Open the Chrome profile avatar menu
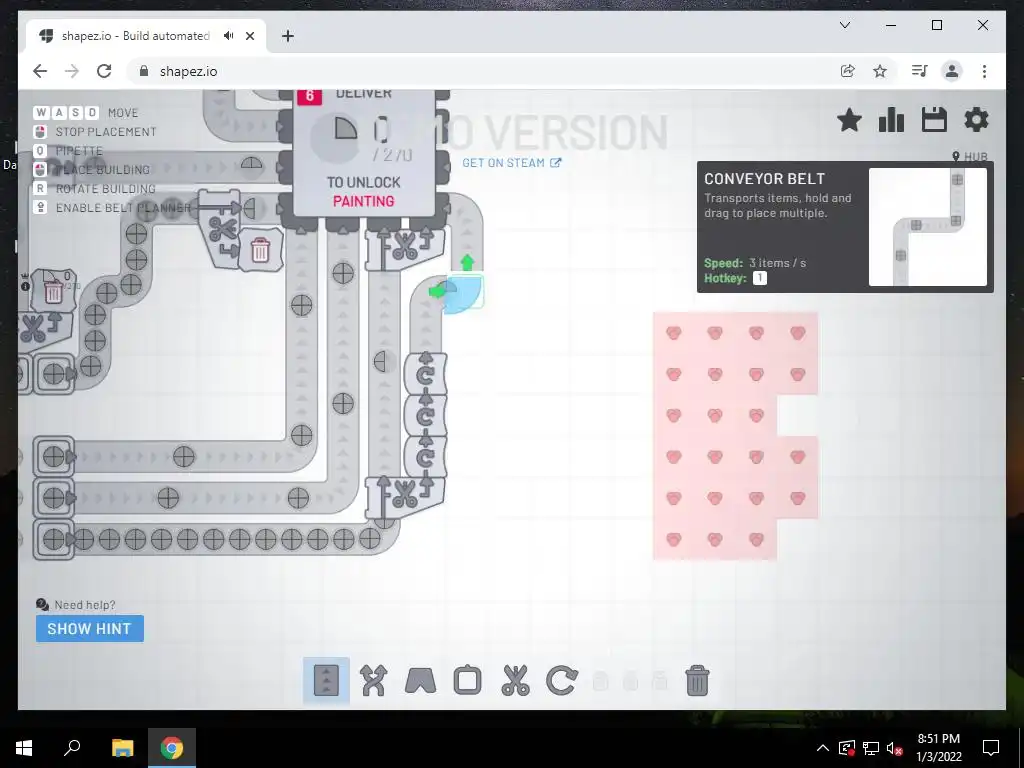Image resolution: width=1024 pixels, height=768 pixels. pyautogui.click(x=952, y=71)
